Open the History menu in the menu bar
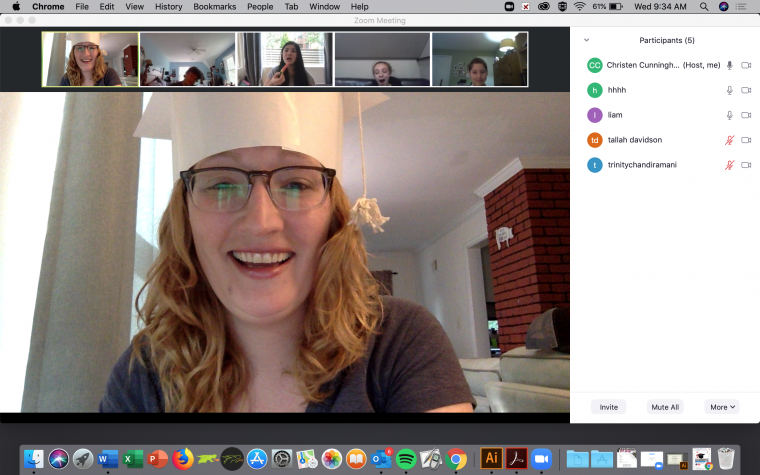Image resolution: width=760 pixels, height=475 pixels. pos(168,6)
